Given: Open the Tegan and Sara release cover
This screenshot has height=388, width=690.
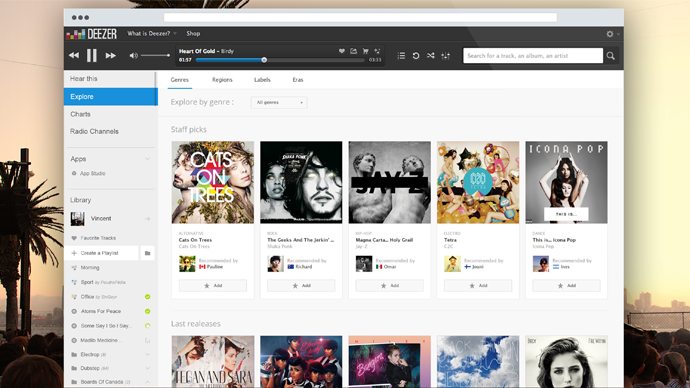Looking at the screenshot, I should pyautogui.click(x=213, y=362).
